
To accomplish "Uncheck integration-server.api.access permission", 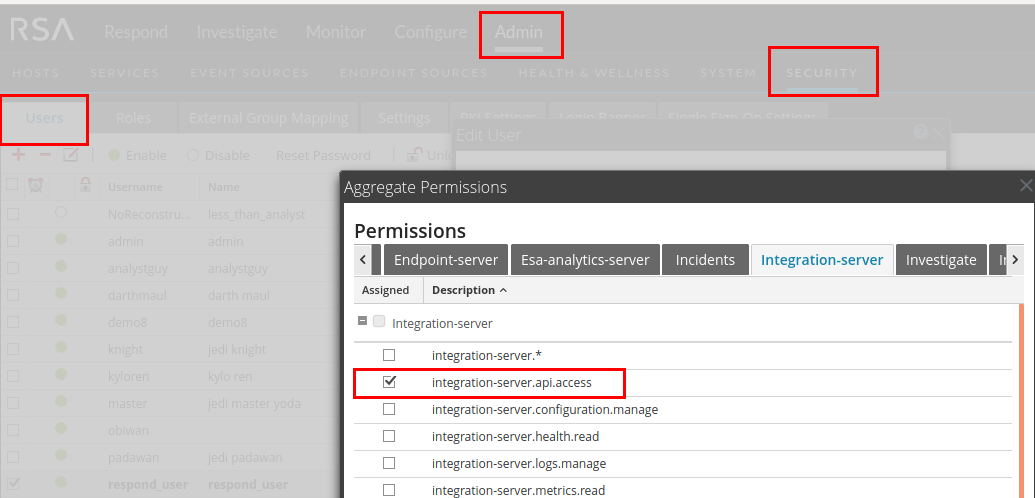I will [389, 382].
